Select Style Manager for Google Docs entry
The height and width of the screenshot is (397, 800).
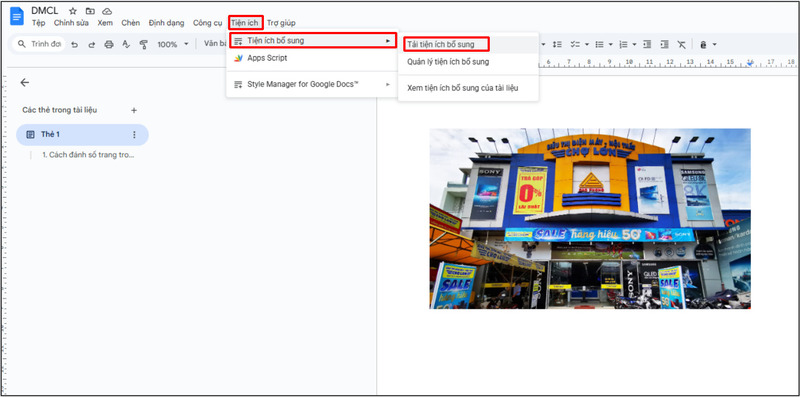pyautogui.click(x=311, y=84)
